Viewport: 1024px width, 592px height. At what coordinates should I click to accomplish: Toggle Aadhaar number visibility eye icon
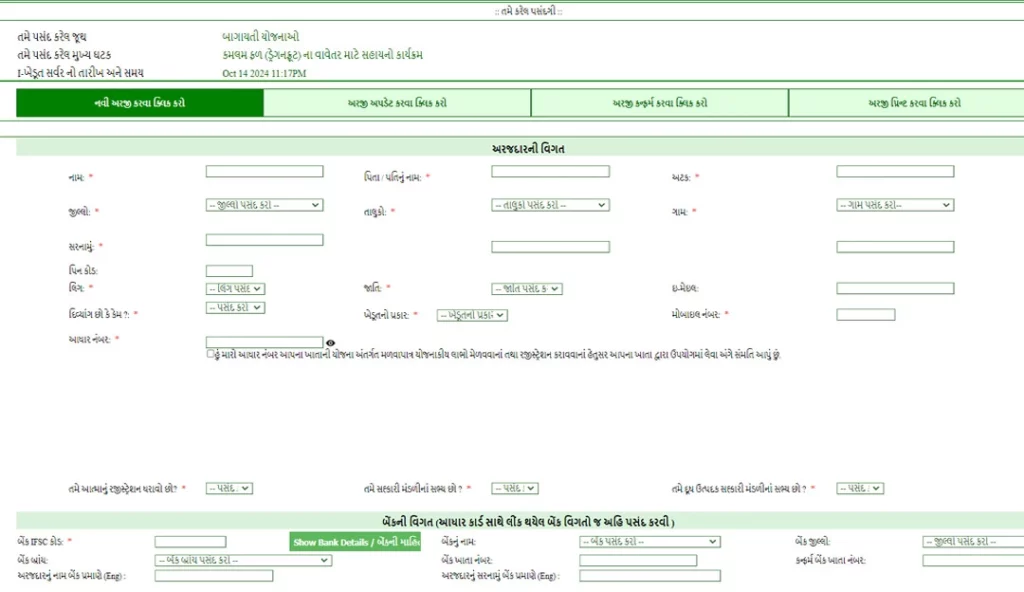coord(330,343)
